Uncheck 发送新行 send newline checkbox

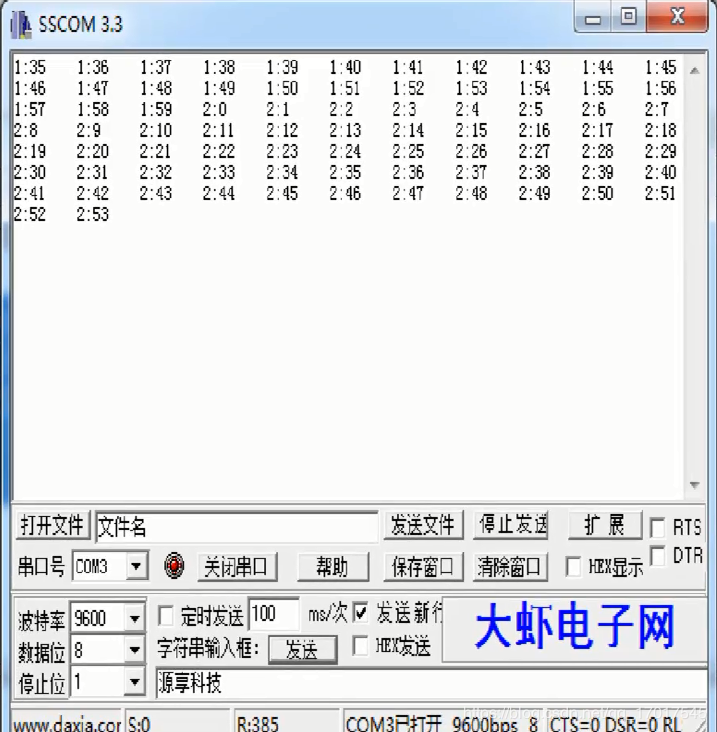(360, 612)
